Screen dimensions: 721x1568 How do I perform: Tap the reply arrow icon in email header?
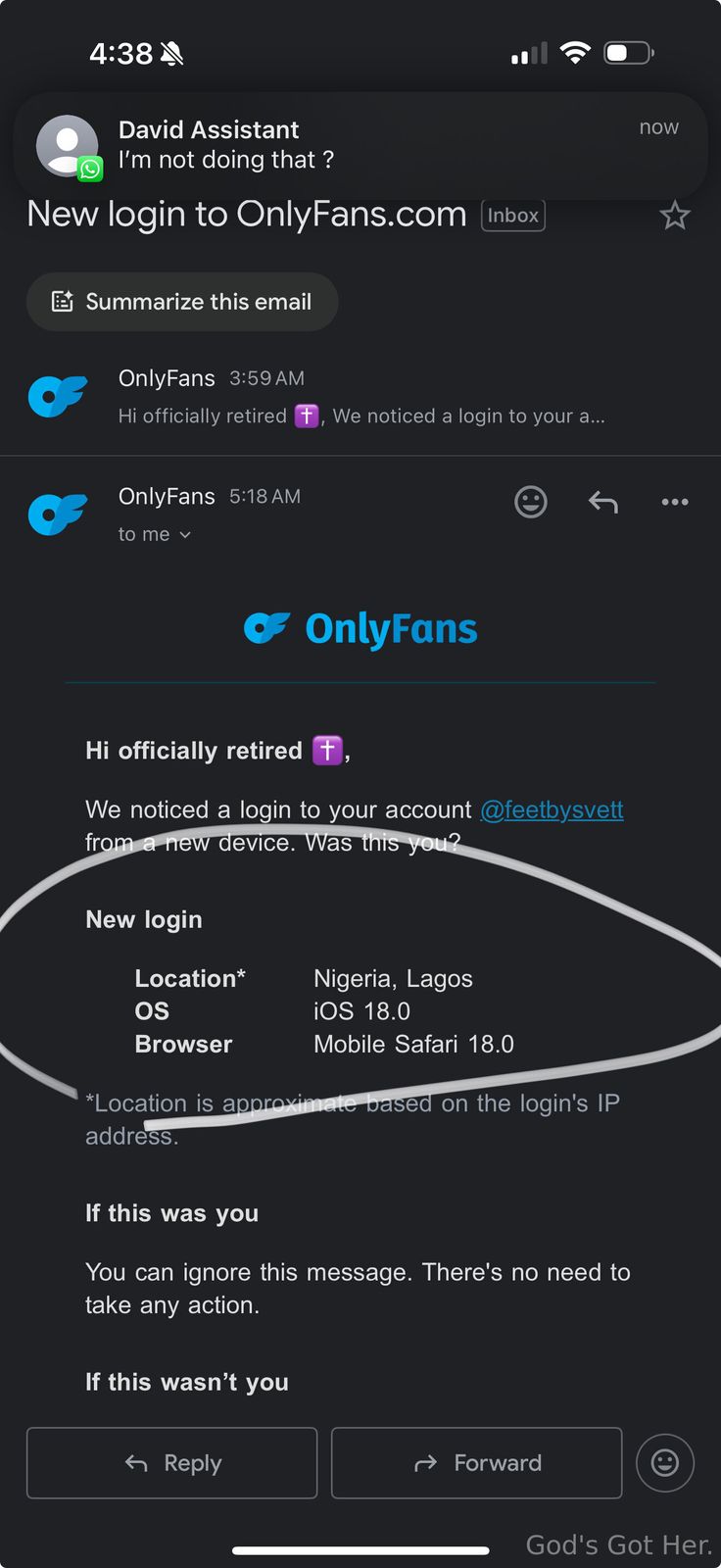(602, 503)
